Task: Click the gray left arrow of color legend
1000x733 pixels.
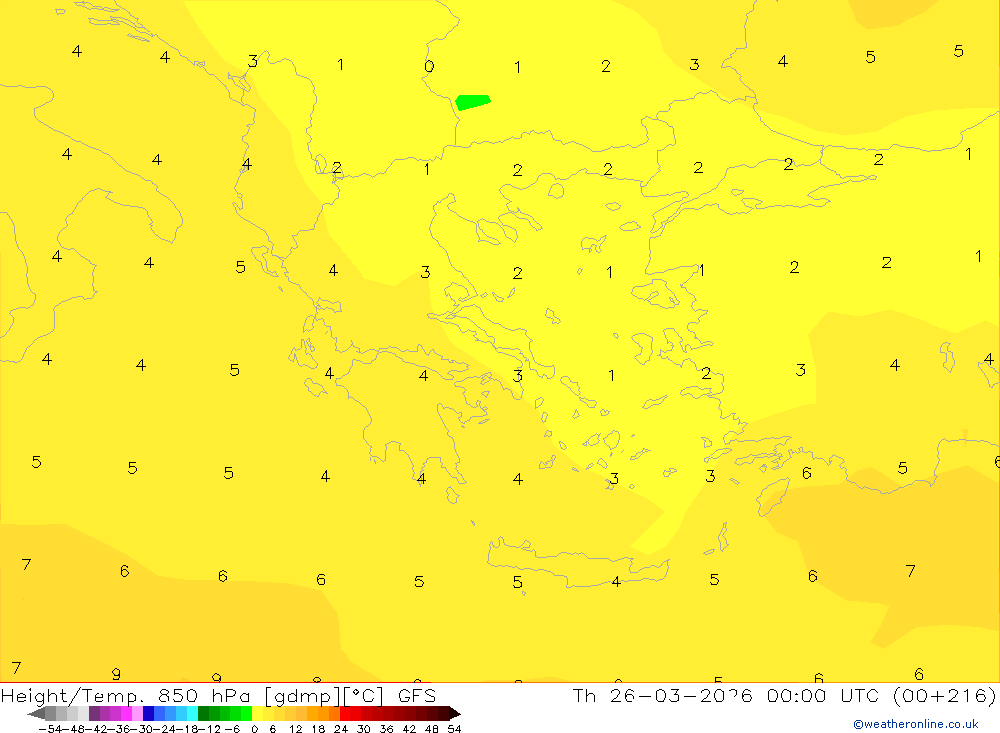Action: tap(36, 714)
